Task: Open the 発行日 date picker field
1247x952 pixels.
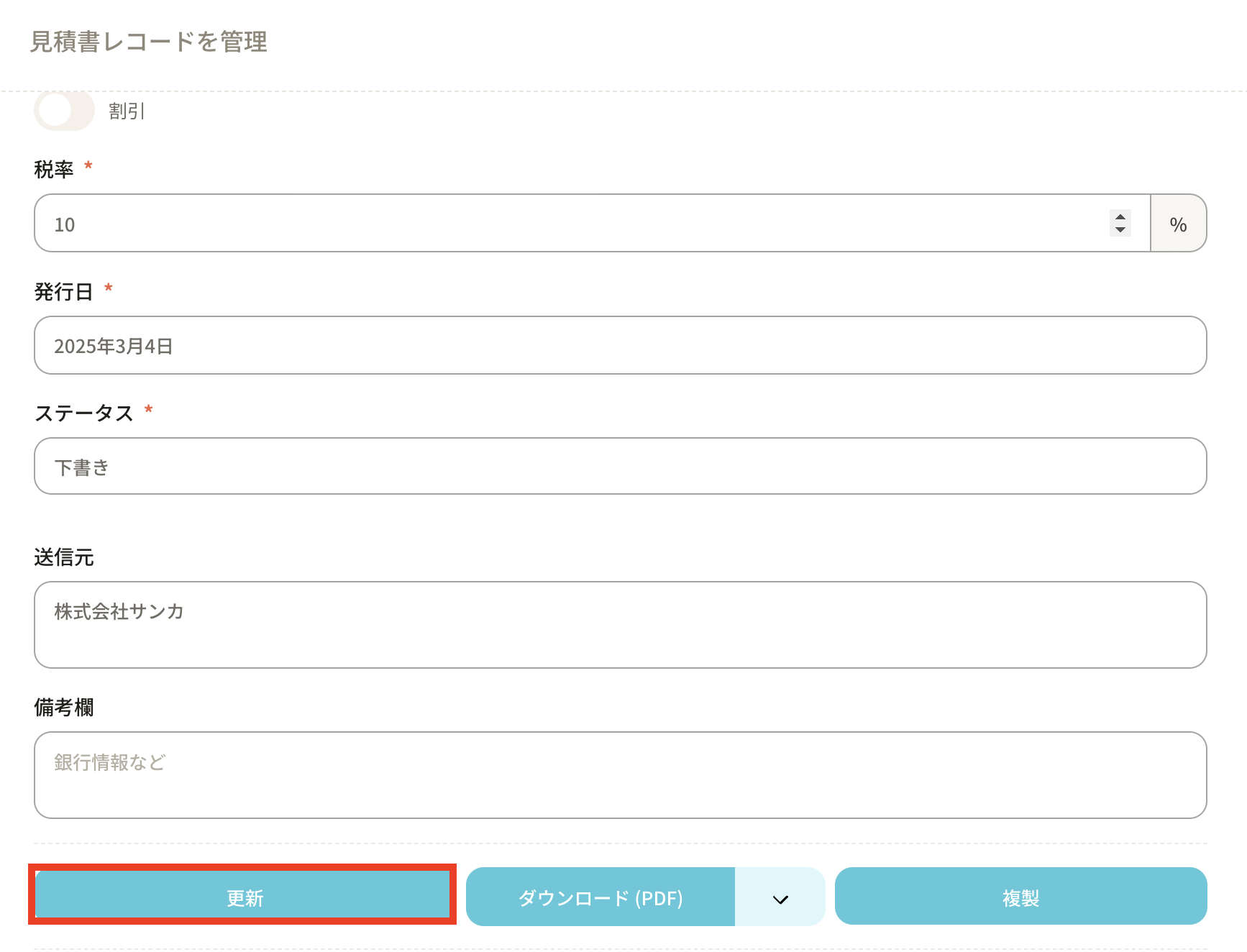Action: pos(620,346)
